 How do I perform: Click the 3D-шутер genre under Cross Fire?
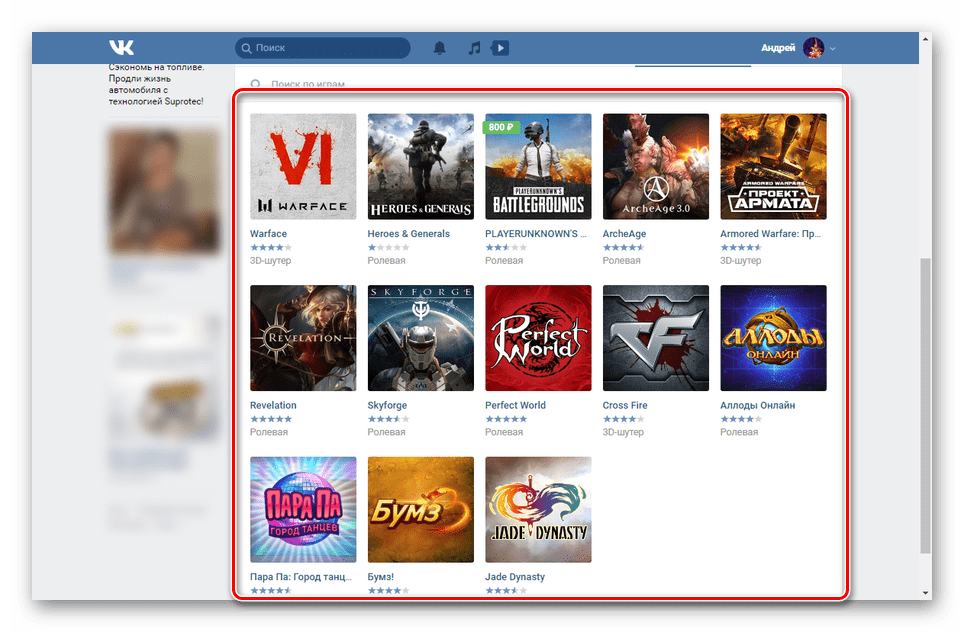pyautogui.click(x=623, y=432)
